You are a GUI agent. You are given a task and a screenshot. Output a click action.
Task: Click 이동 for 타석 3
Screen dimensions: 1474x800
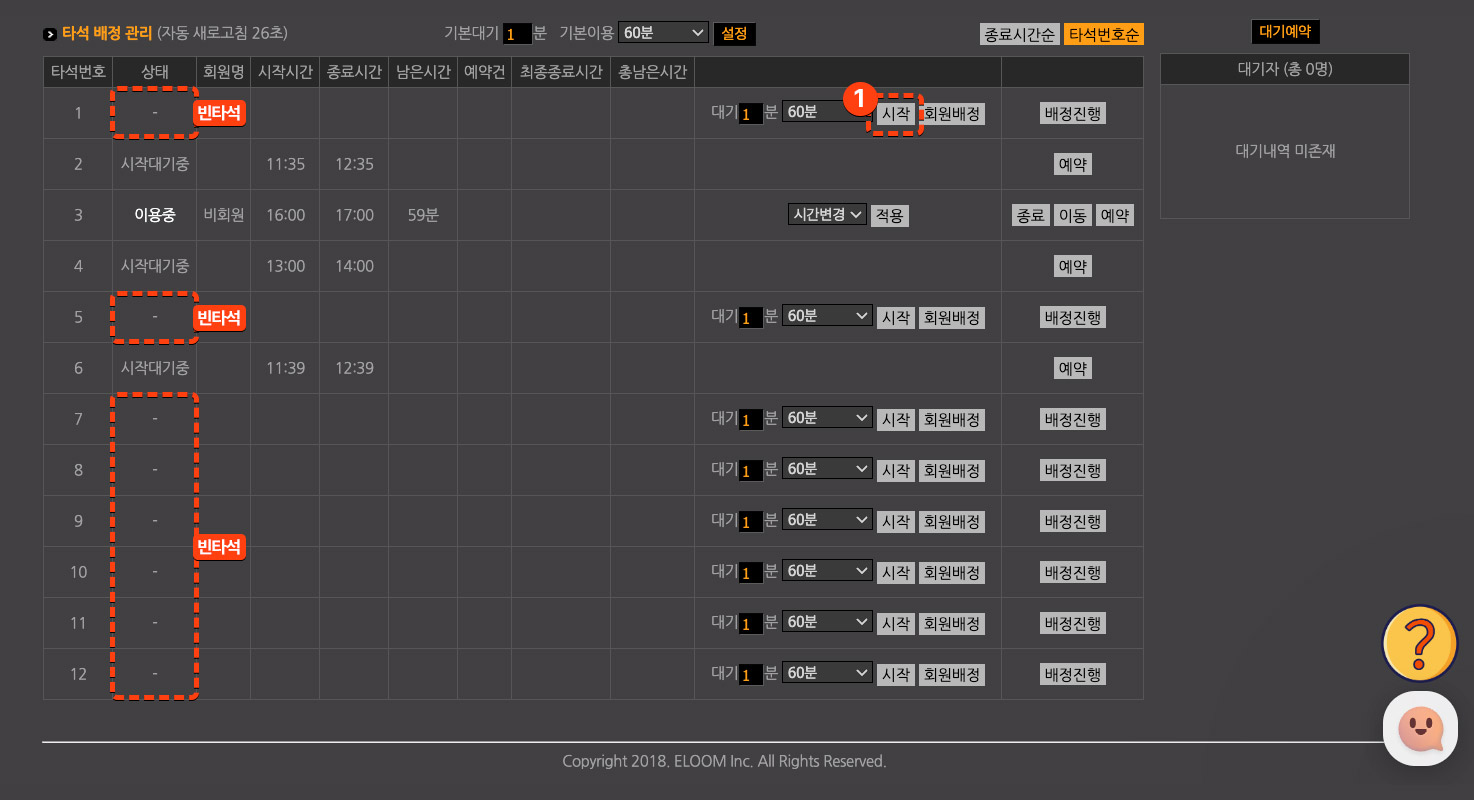(x=1072, y=216)
